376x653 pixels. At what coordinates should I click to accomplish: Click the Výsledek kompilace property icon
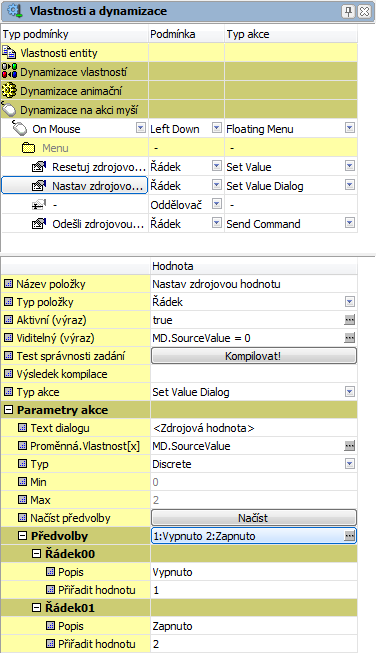[x=8, y=374]
